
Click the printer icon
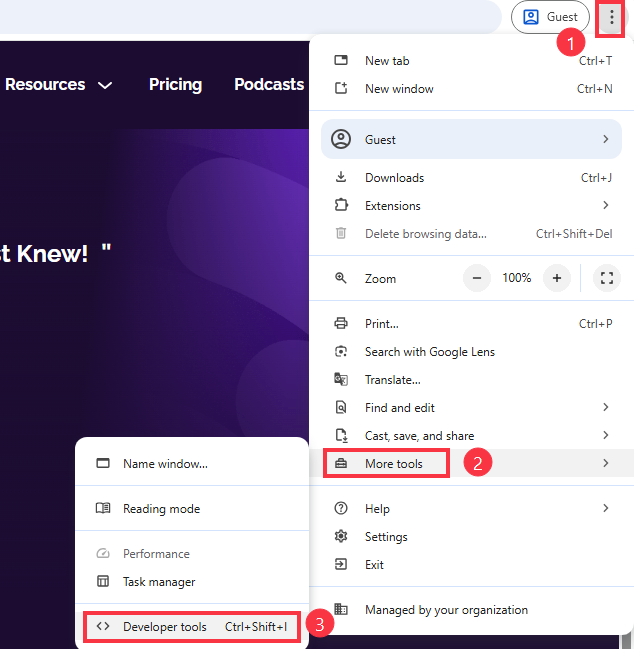[341, 323]
